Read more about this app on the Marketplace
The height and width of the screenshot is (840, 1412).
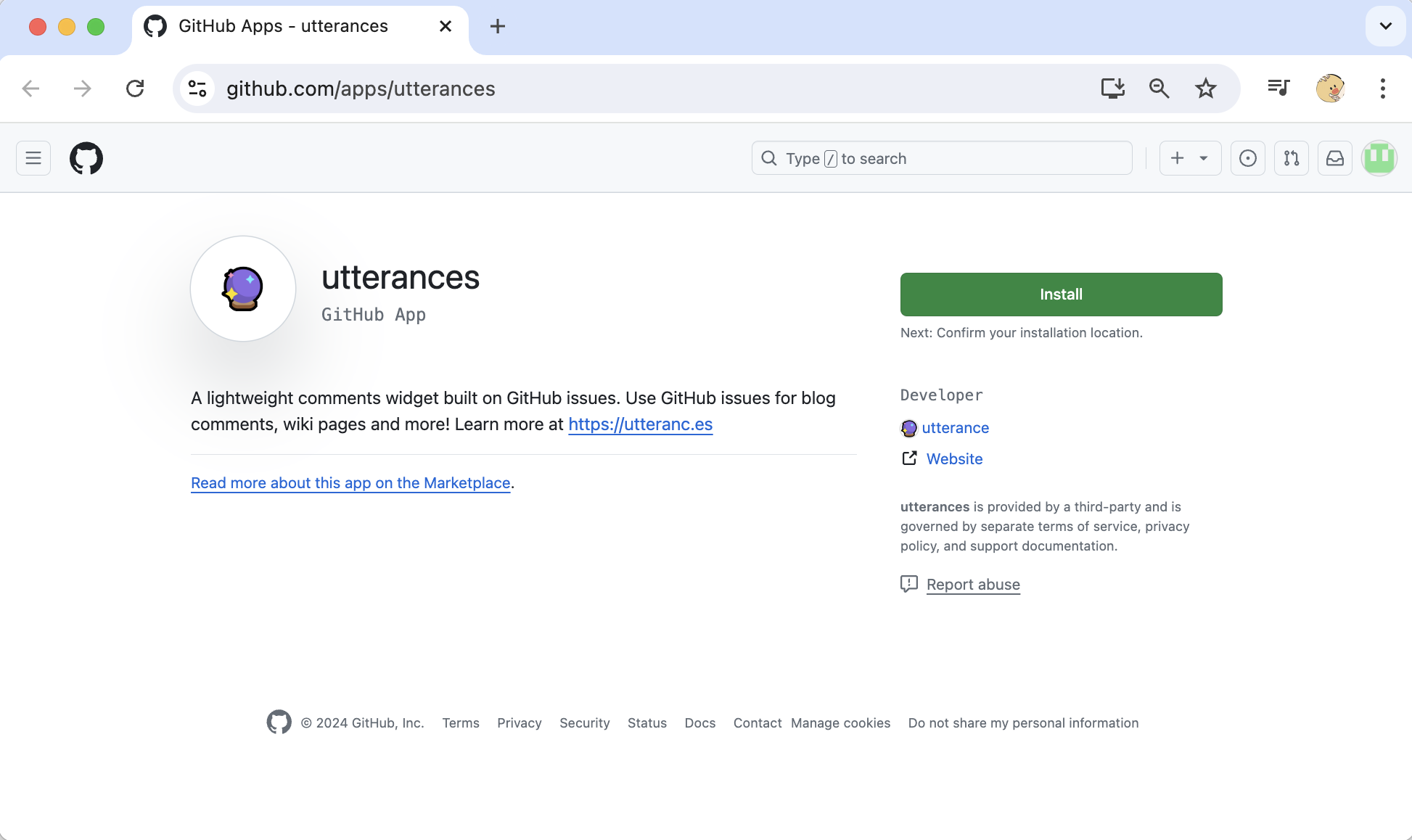coord(350,483)
